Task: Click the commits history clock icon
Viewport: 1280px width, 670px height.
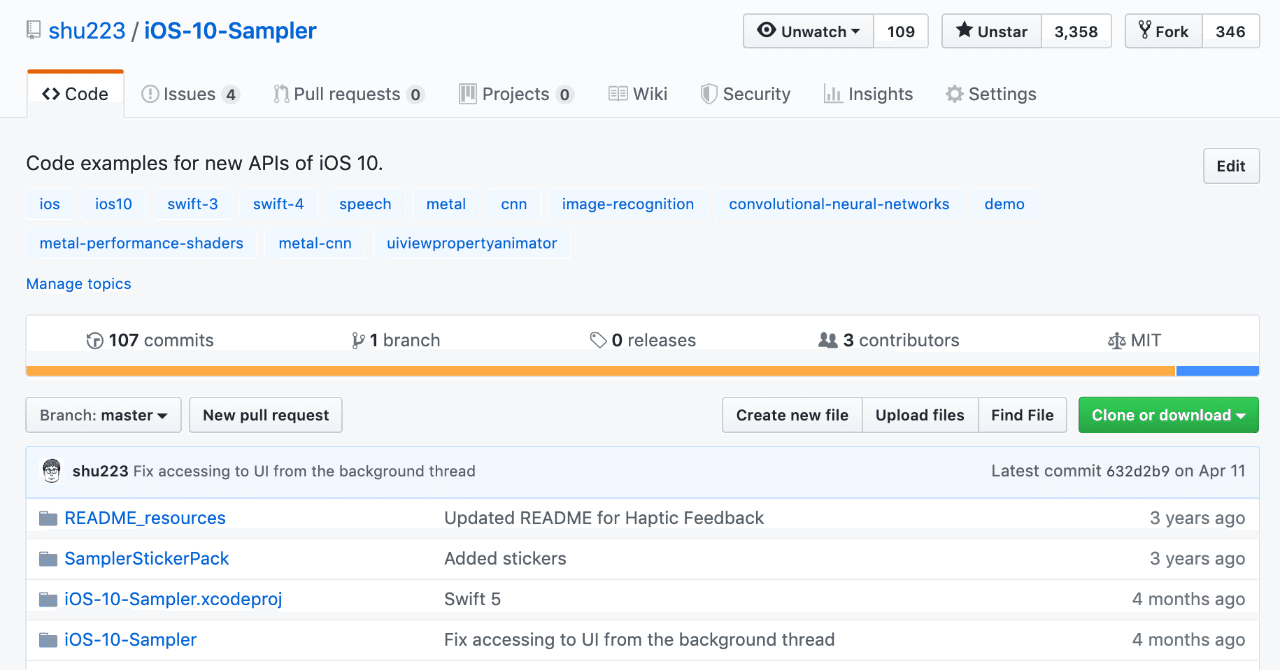Action: [x=95, y=341]
